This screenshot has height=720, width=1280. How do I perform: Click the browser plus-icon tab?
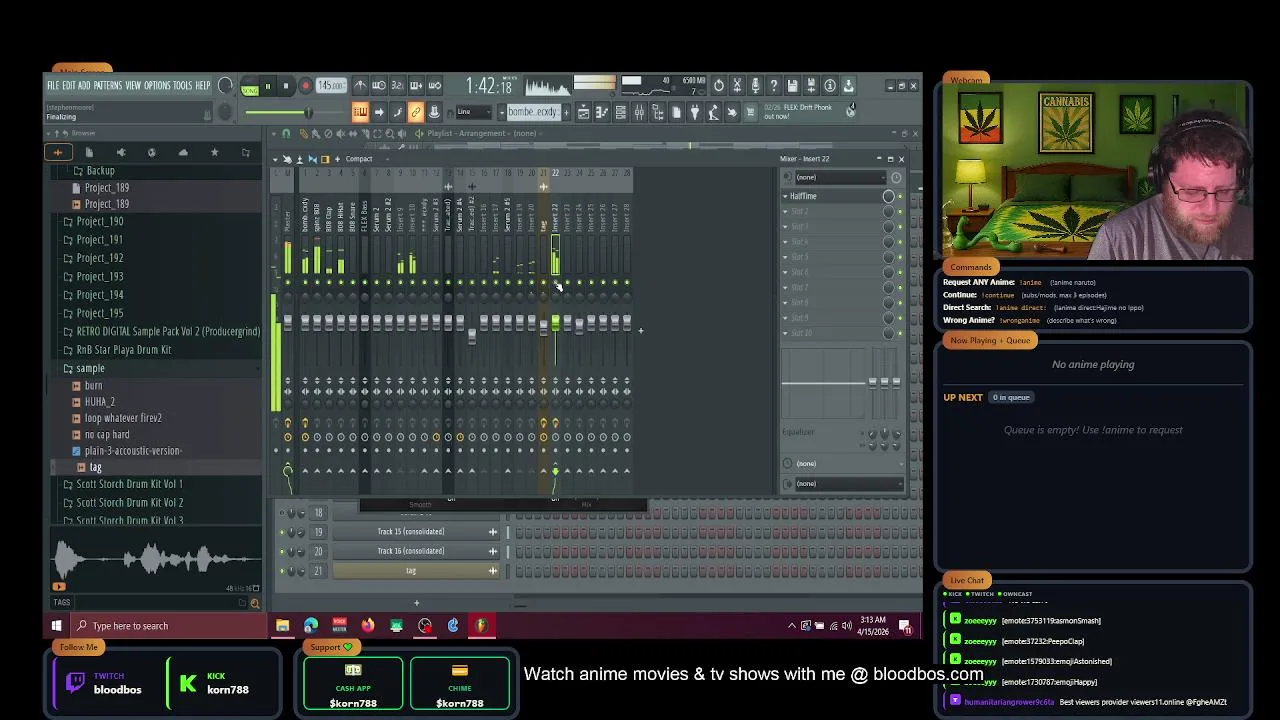click(58, 152)
